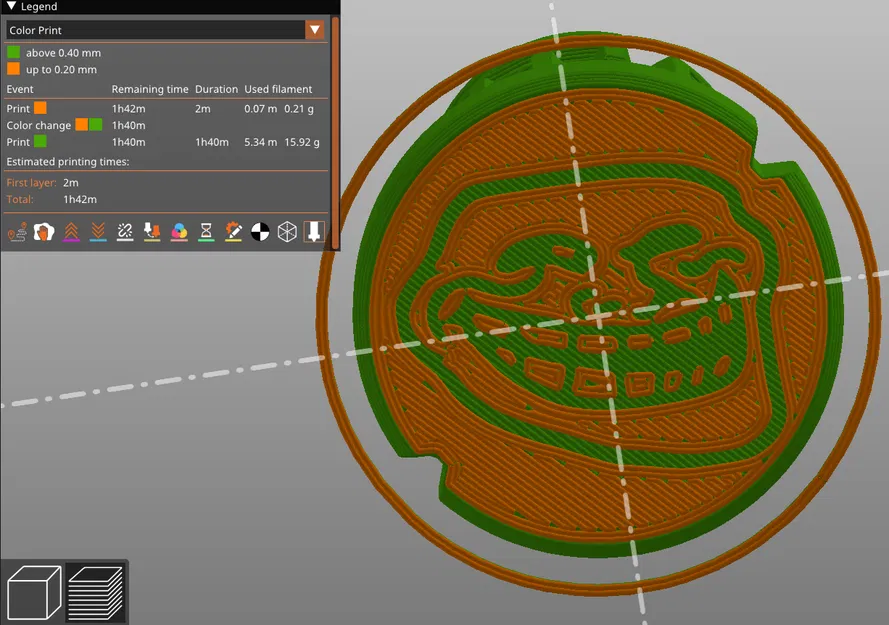The width and height of the screenshot is (889, 625).
Task: Toggle custom G-codes visibility (gear pencil icon)
Action: point(233,232)
